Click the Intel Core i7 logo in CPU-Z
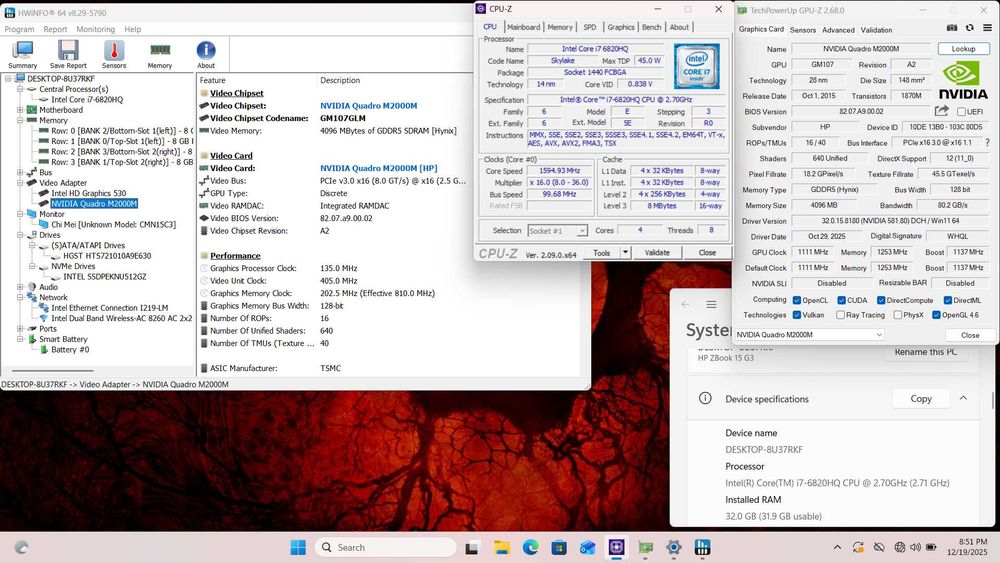Image resolution: width=1000 pixels, height=563 pixels. 696,66
